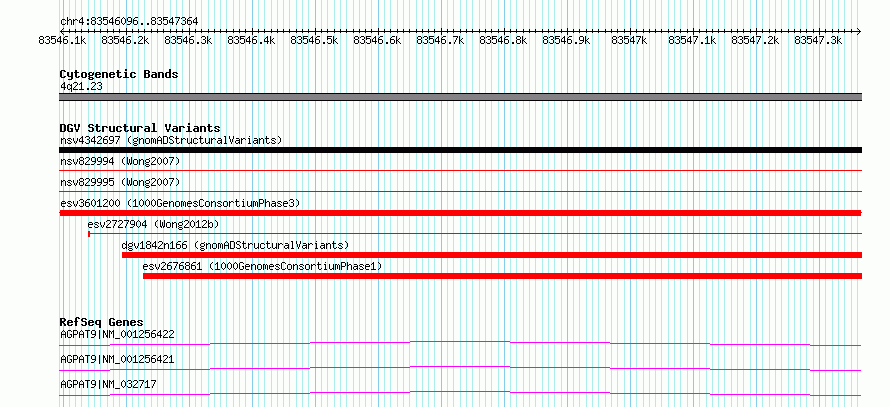This screenshot has width=890, height=407.
Task: Click the Cytogenetic Bands track heading
Action: pos(119,74)
